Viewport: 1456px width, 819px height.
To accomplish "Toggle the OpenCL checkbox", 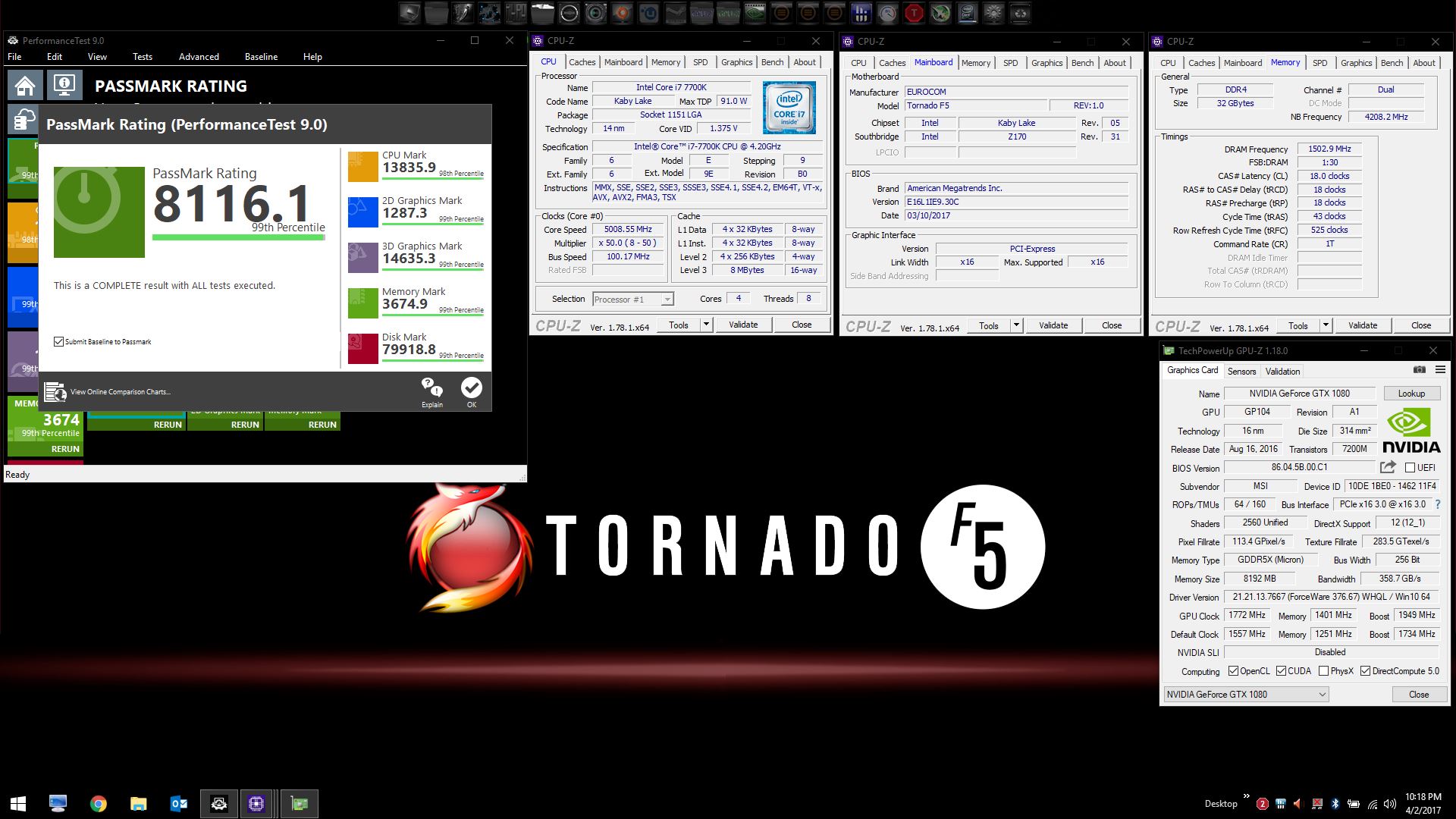I will coord(1233,671).
